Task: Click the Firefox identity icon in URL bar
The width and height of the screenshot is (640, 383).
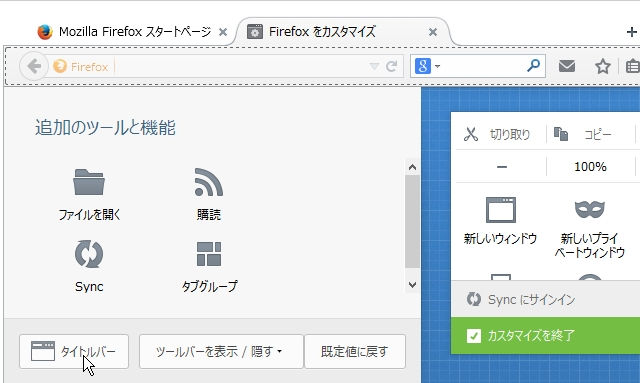Action: pyautogui.click(x=60, y=66)
